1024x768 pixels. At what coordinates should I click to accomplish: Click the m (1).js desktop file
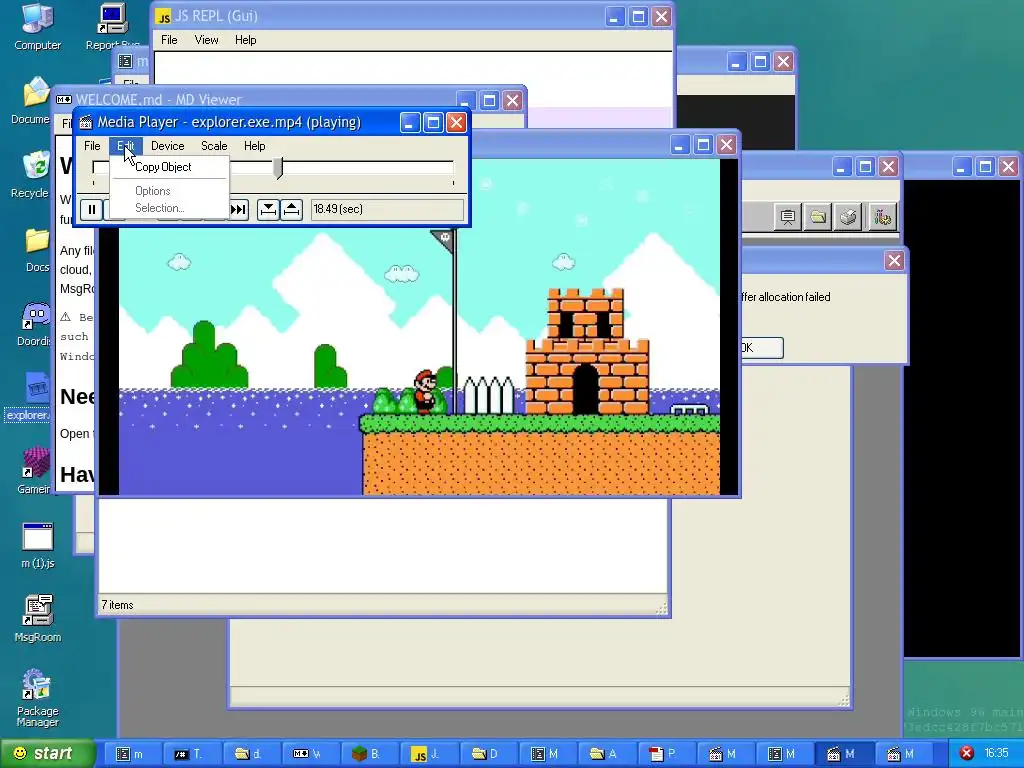[37, 546]
